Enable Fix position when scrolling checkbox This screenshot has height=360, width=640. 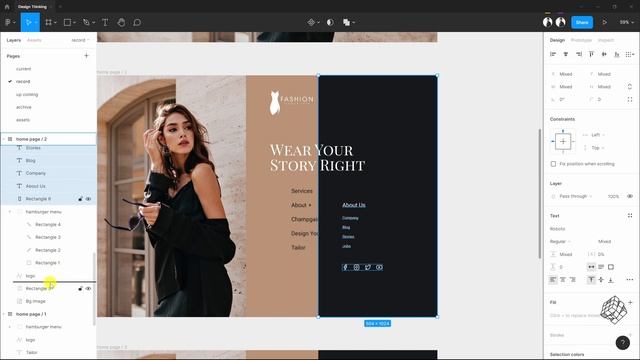tap(553, 164)
